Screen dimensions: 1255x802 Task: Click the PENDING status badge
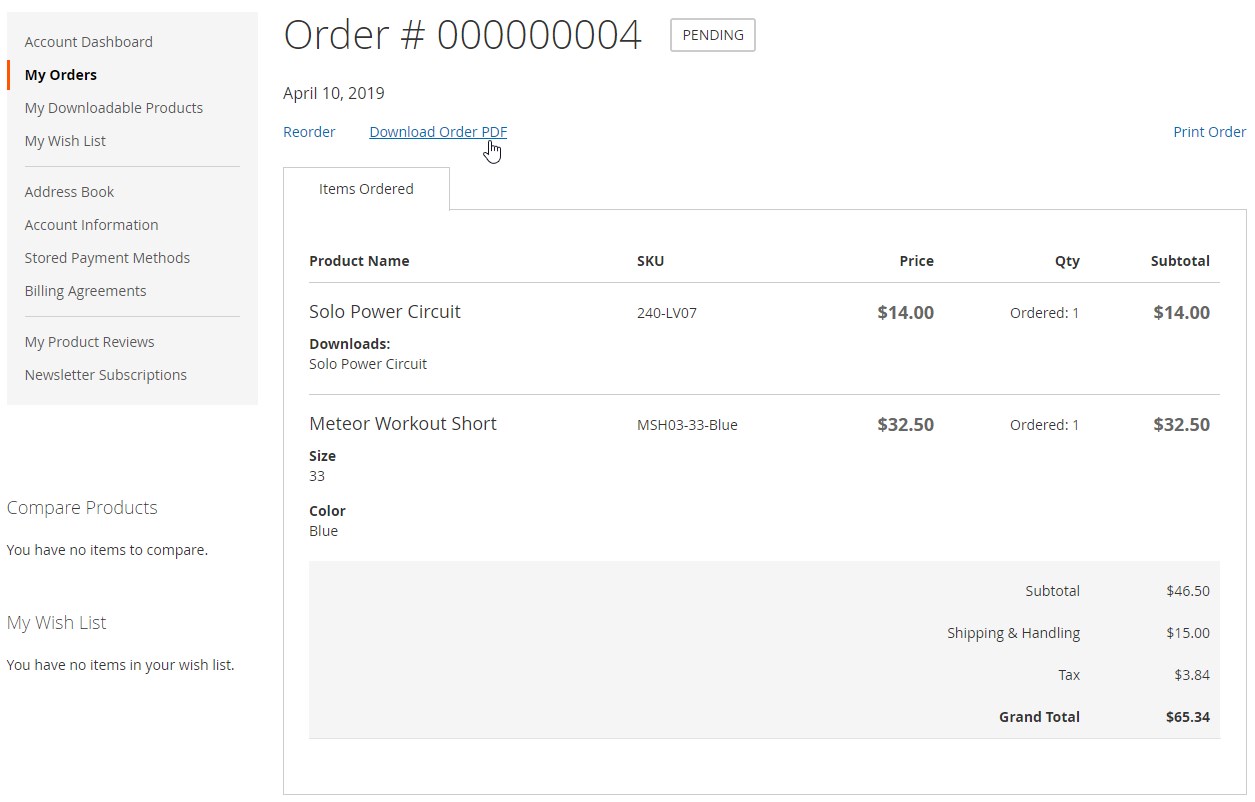tap(712, 35)
